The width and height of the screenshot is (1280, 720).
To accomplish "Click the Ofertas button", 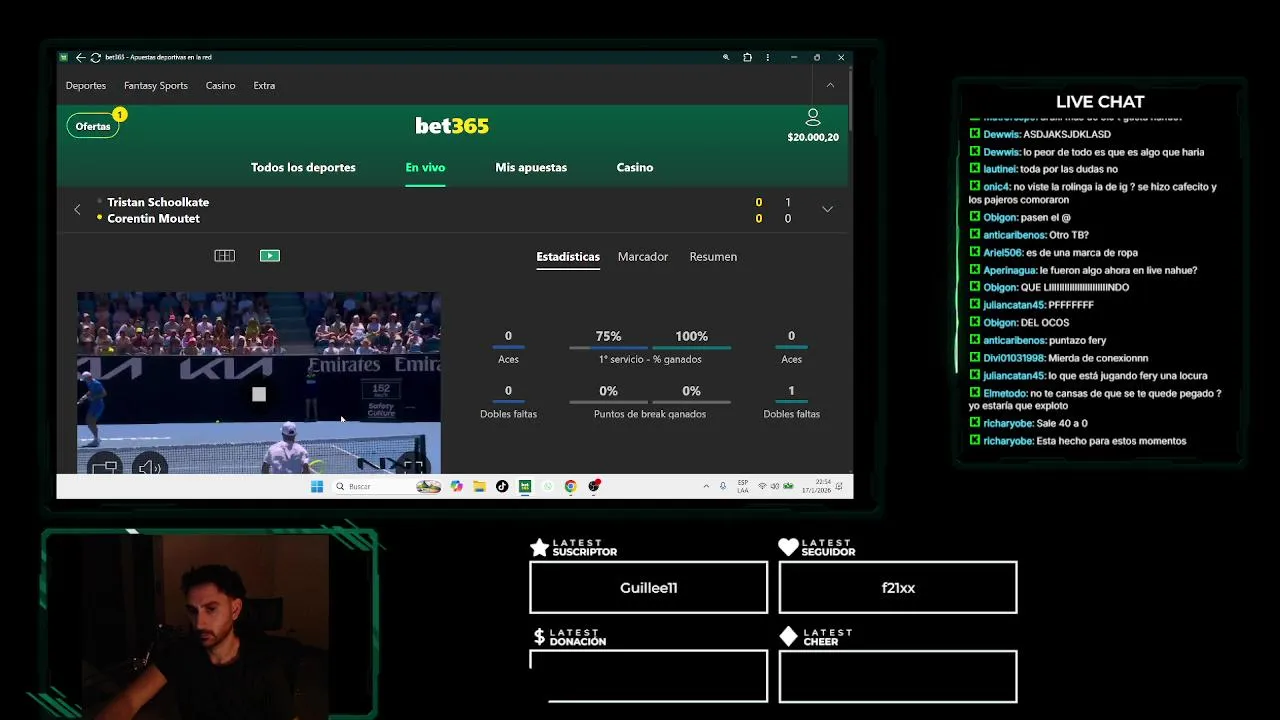I will click(93, 126).
